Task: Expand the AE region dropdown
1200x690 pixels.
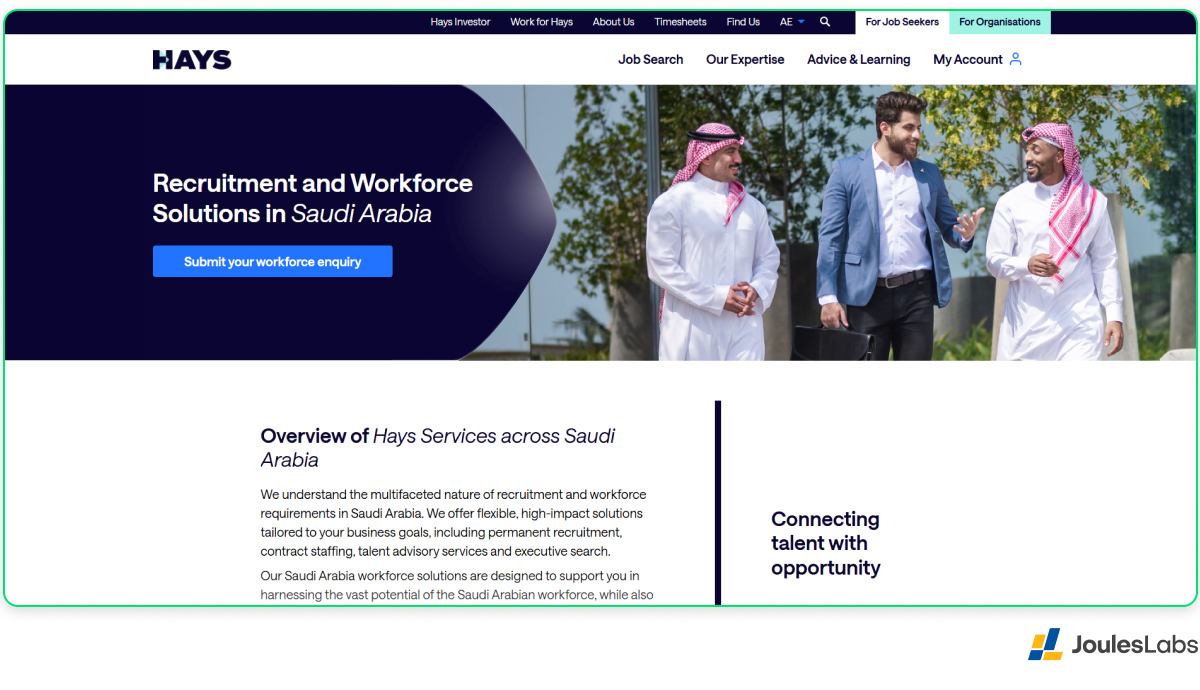Action: [792, 22]
